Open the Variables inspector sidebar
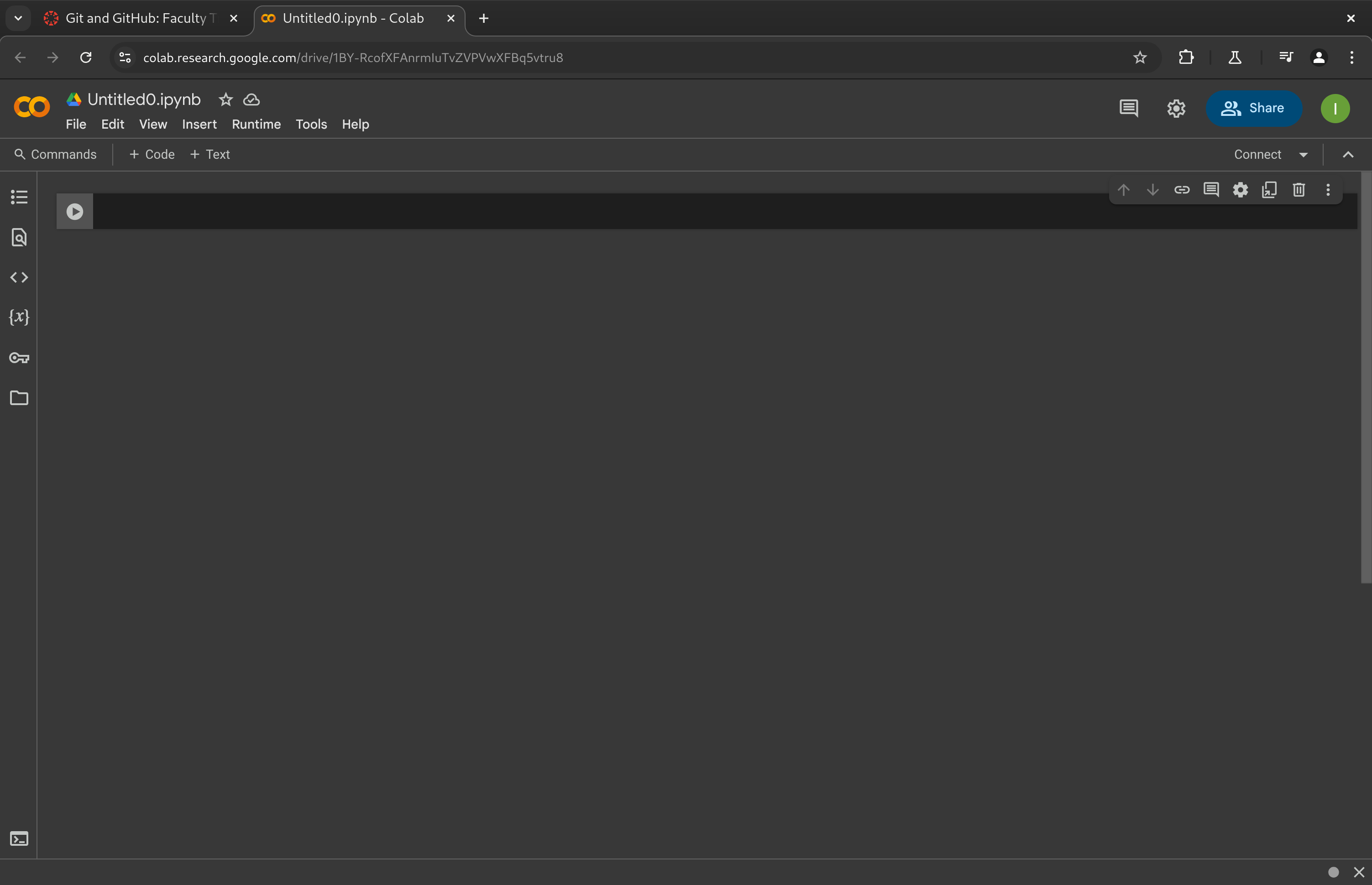1372x885 pixels. click(19, 317)
